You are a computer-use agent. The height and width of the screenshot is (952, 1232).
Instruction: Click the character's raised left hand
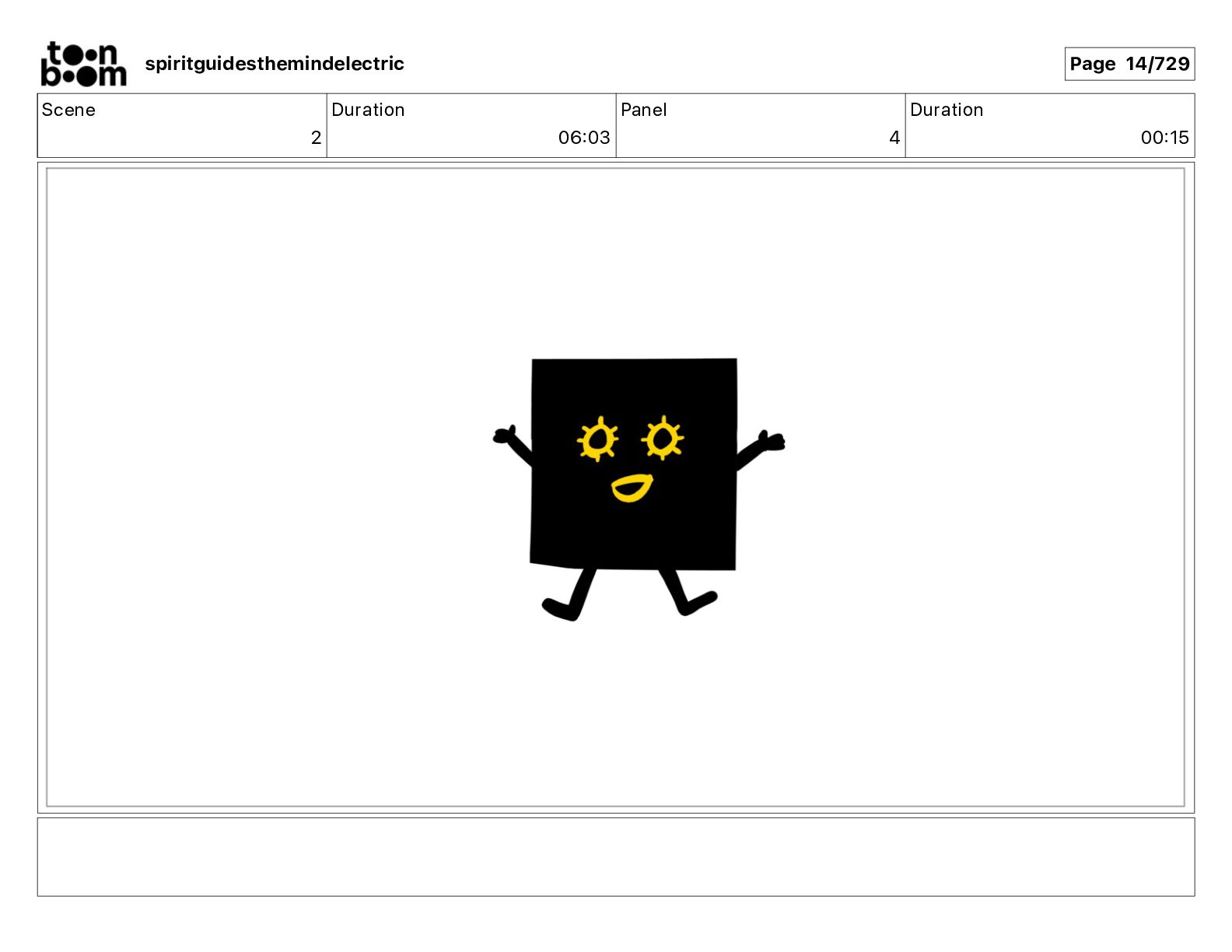pos(504,435)
